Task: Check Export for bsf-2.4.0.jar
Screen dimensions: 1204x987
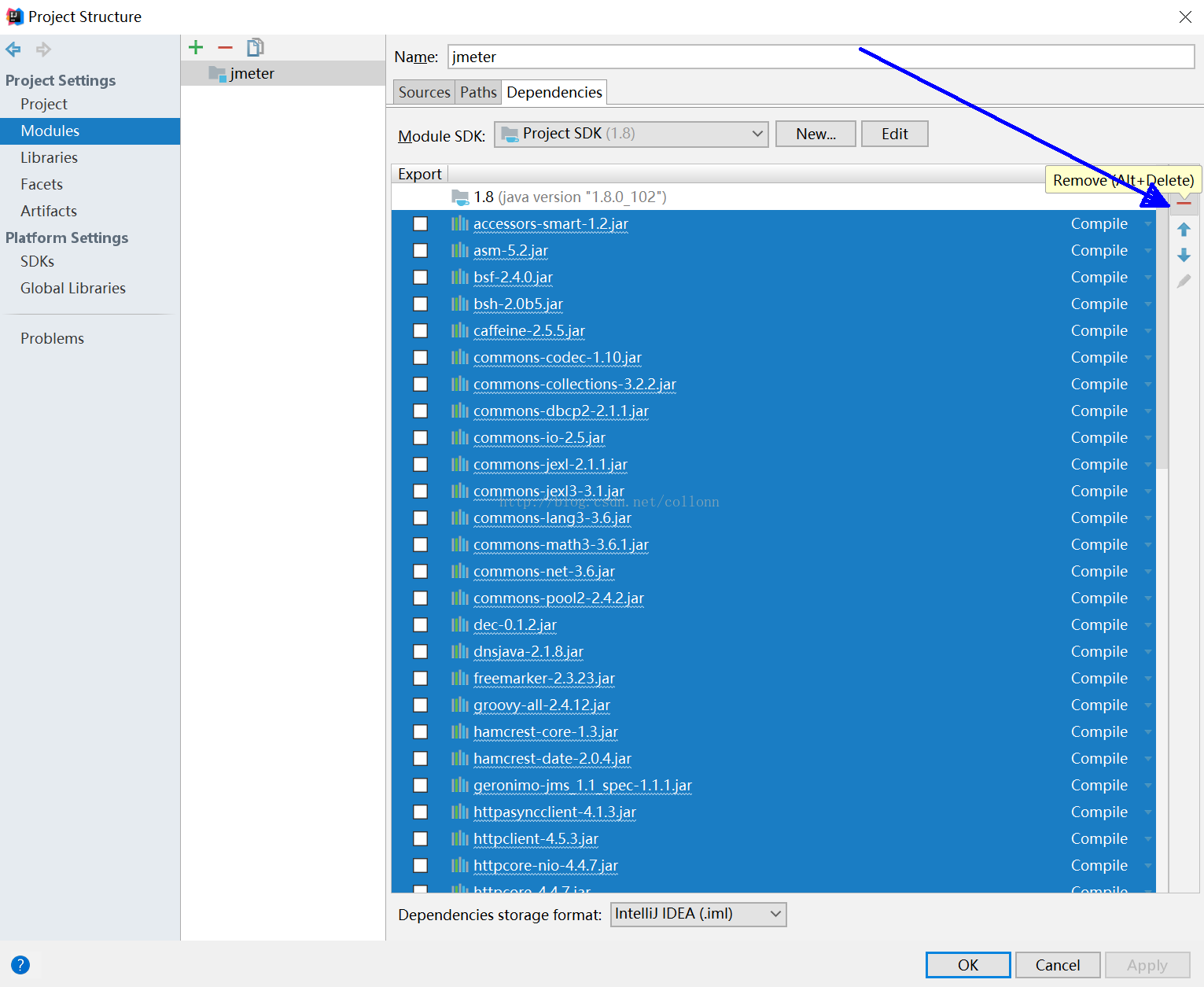Action: 421,278
